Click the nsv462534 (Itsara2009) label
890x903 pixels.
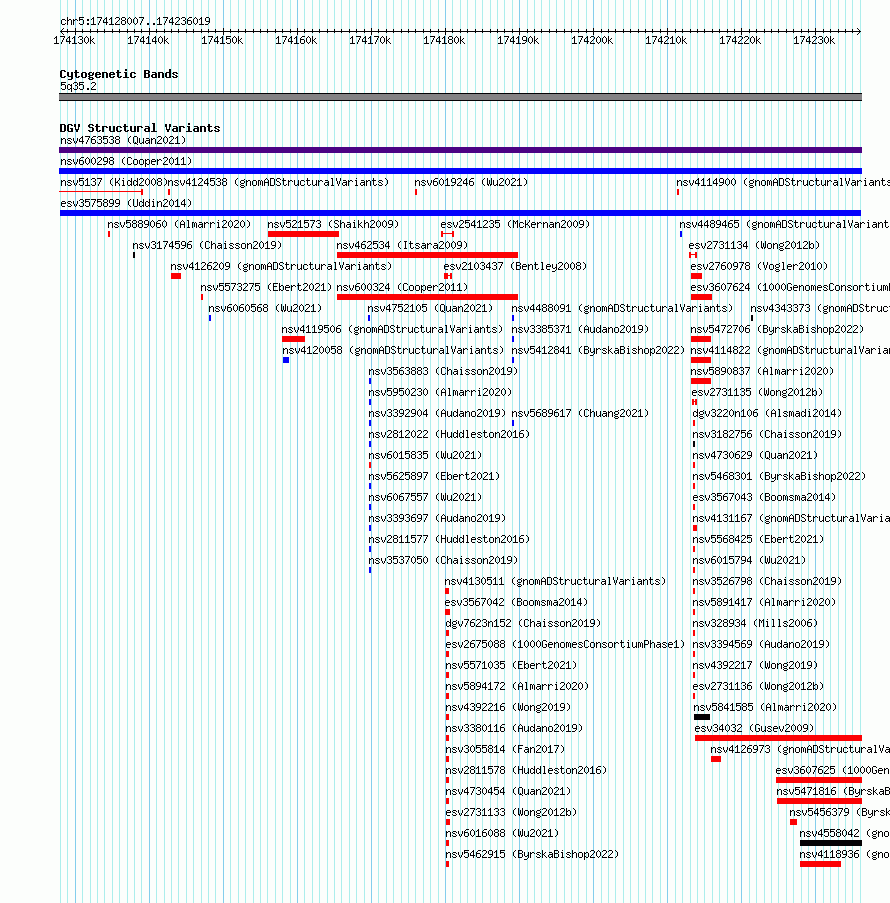click(402, 245)
